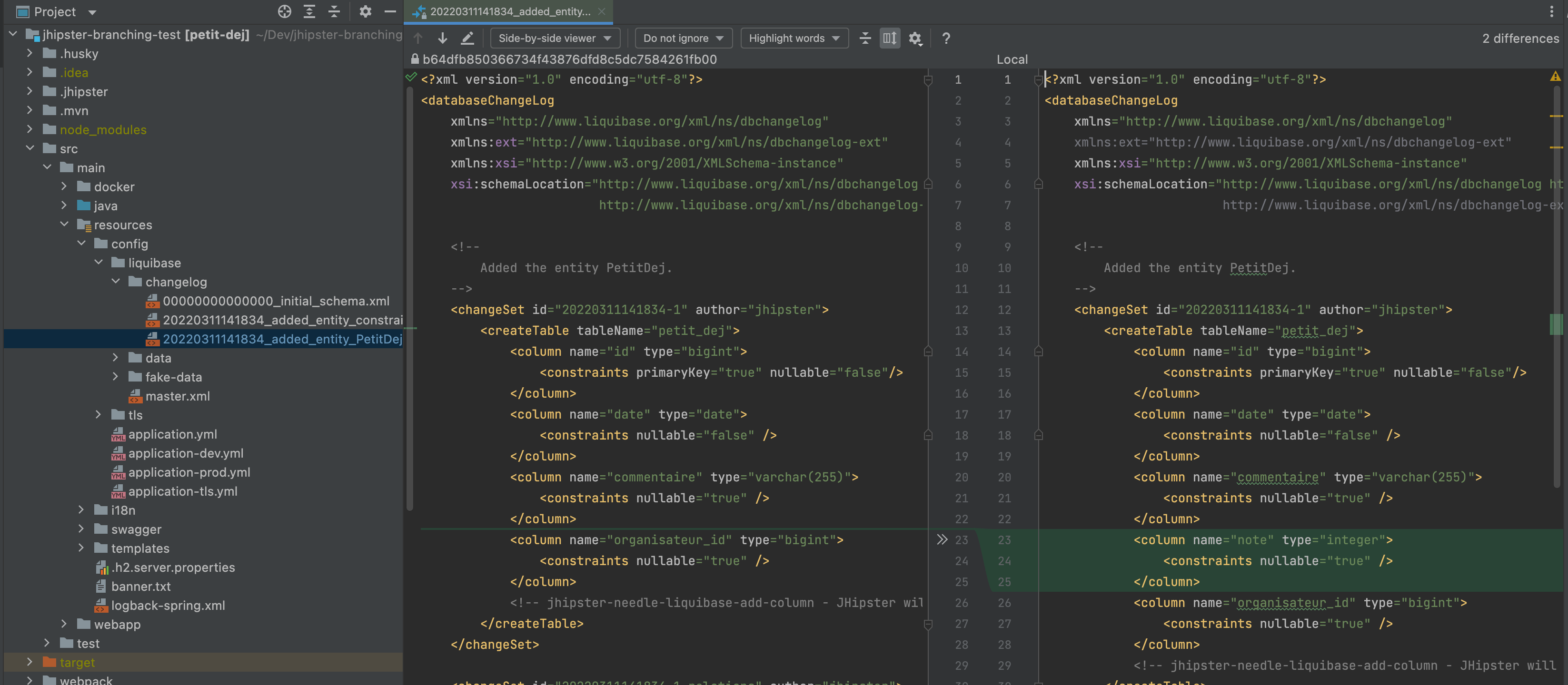This screenshot has width=1568, height=685.
Task: Open Highlight words dropdown
Action: click(794, 39)
